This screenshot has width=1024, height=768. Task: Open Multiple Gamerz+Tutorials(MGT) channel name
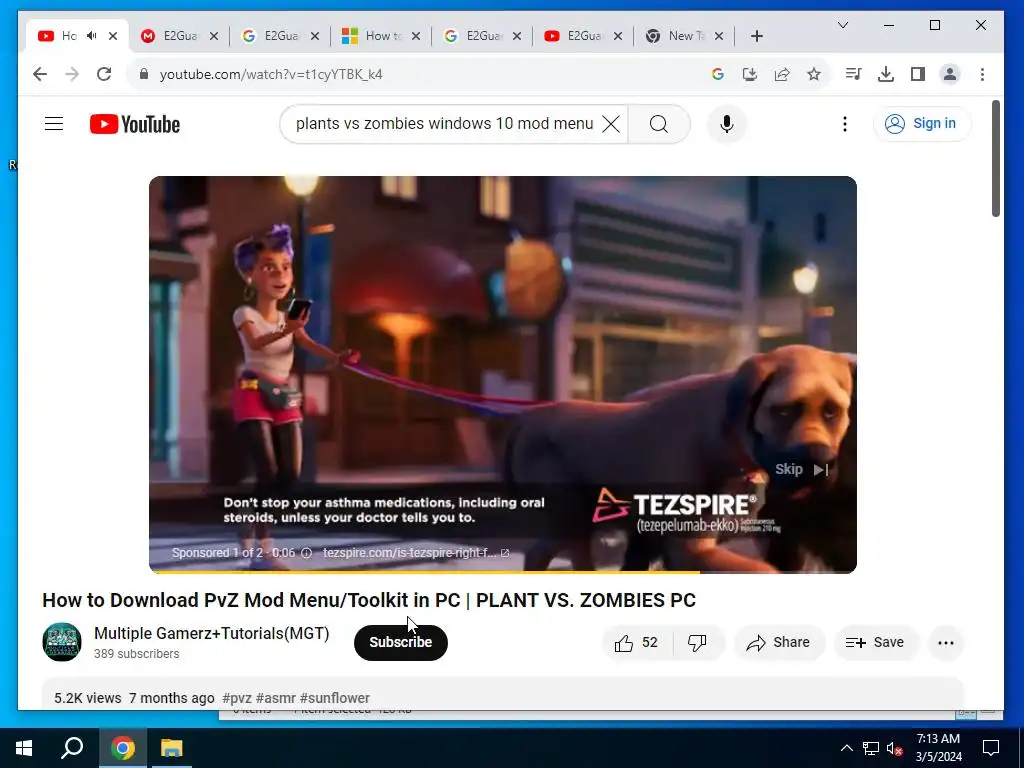(x=212, y=633)
